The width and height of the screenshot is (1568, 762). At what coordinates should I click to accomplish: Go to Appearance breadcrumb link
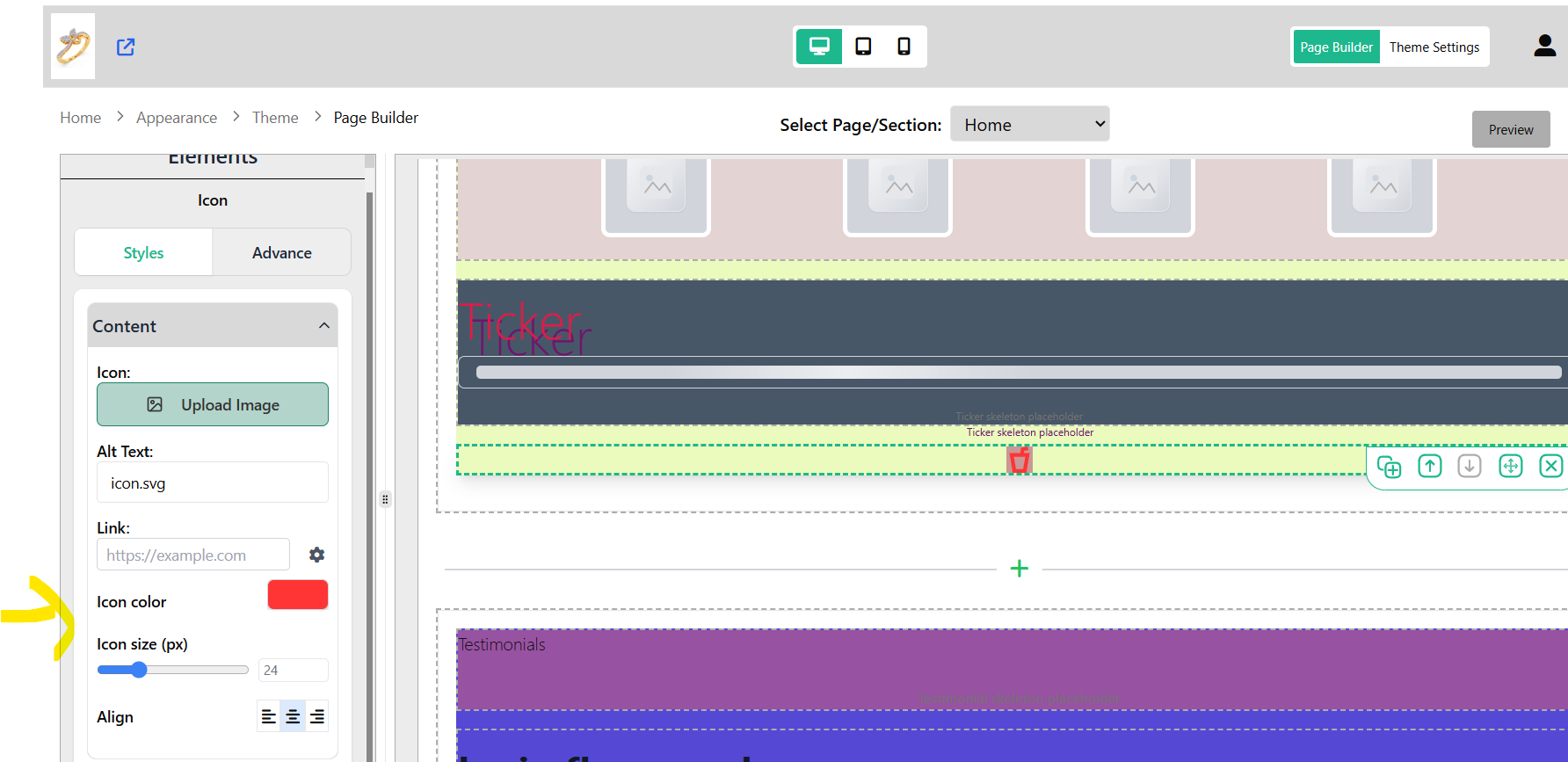(x=177, y=118)
